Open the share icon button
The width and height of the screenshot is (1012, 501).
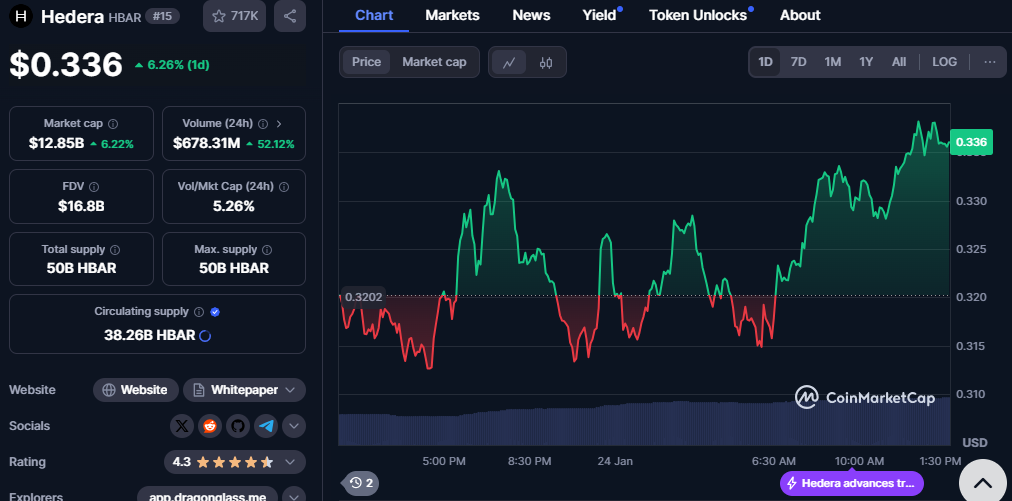[x=290, y=16]
